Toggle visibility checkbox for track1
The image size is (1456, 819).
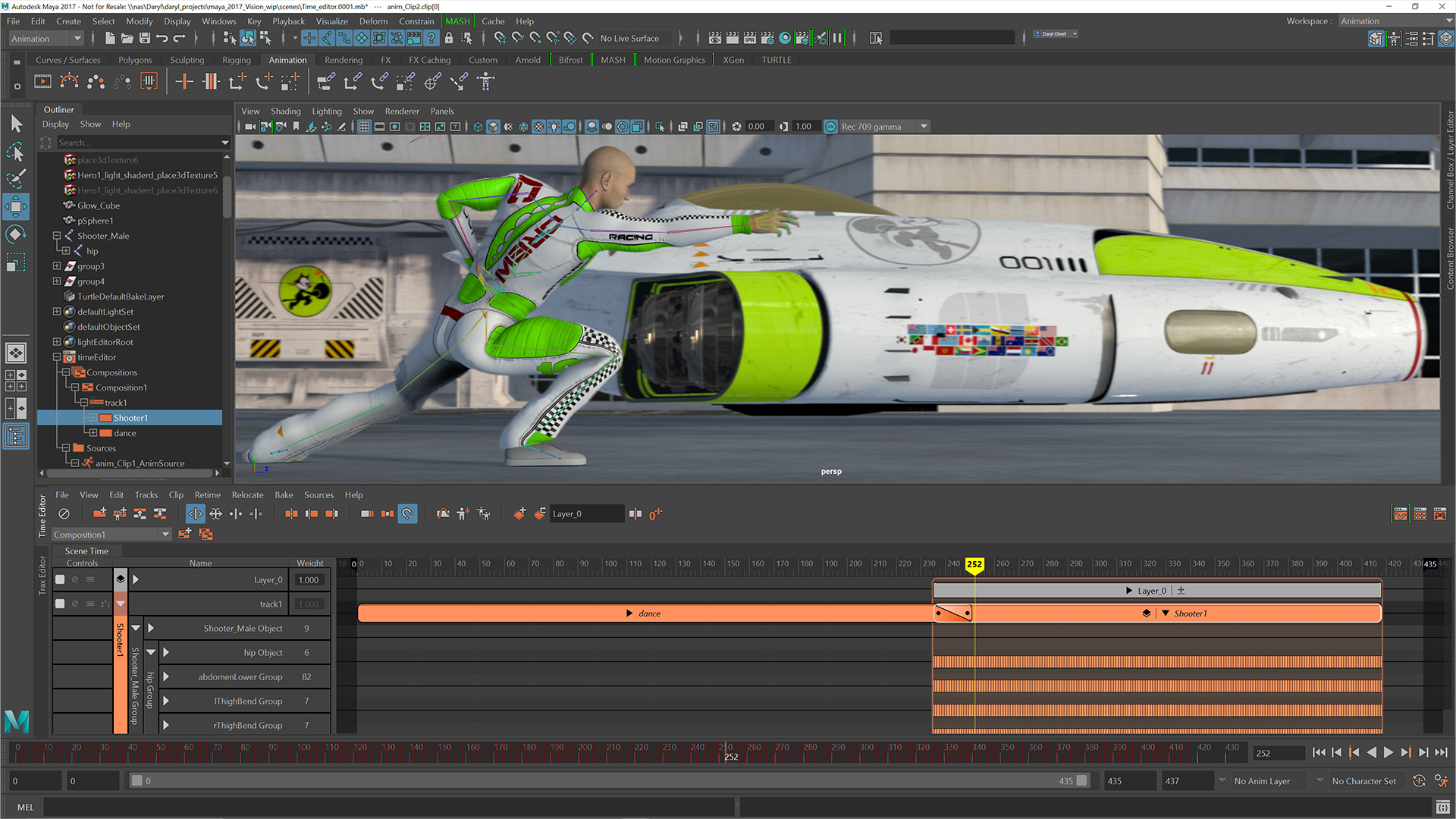[60, 603]
